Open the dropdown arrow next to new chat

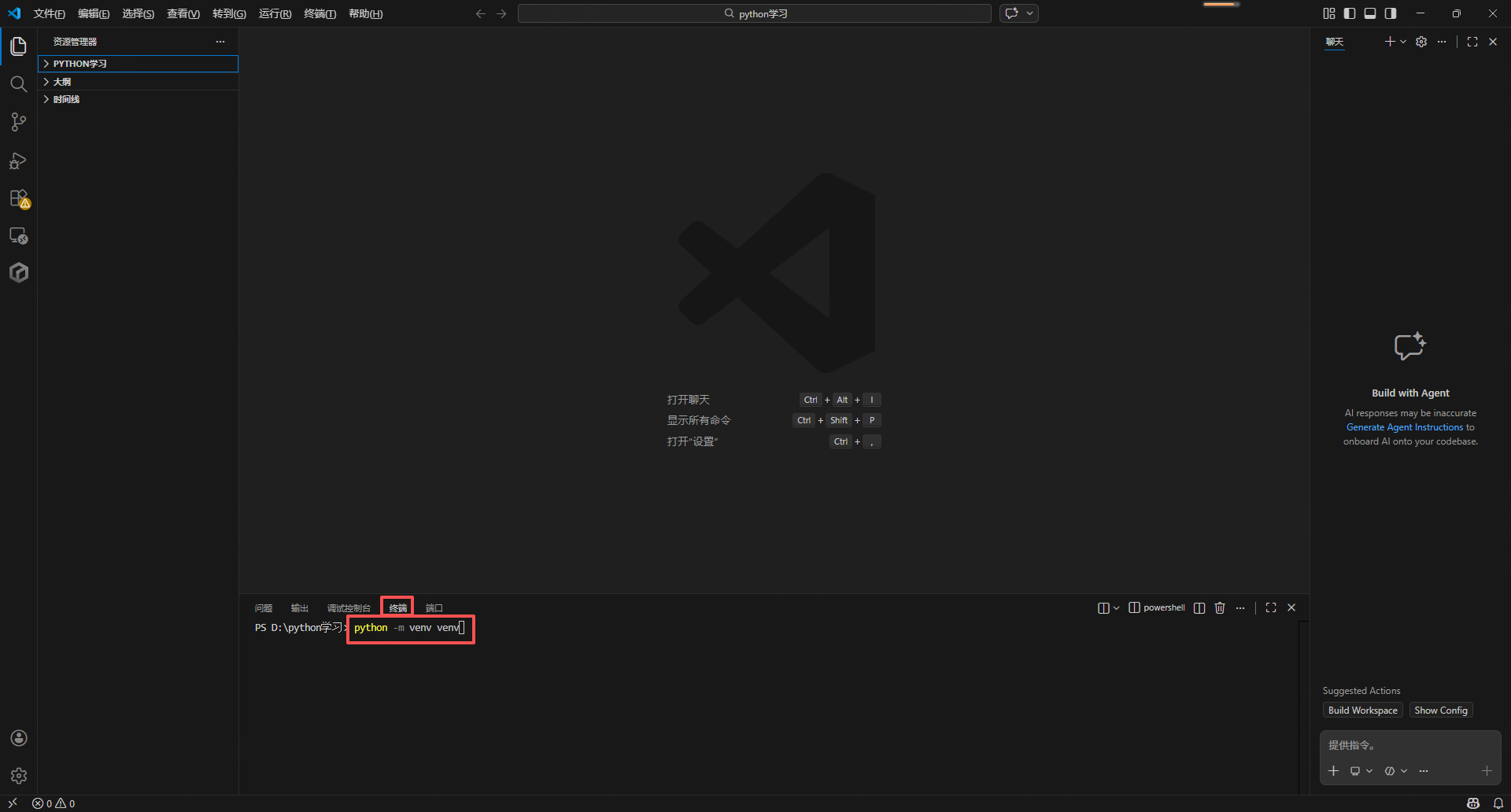pyautogui.click(x=1403, y=42)
